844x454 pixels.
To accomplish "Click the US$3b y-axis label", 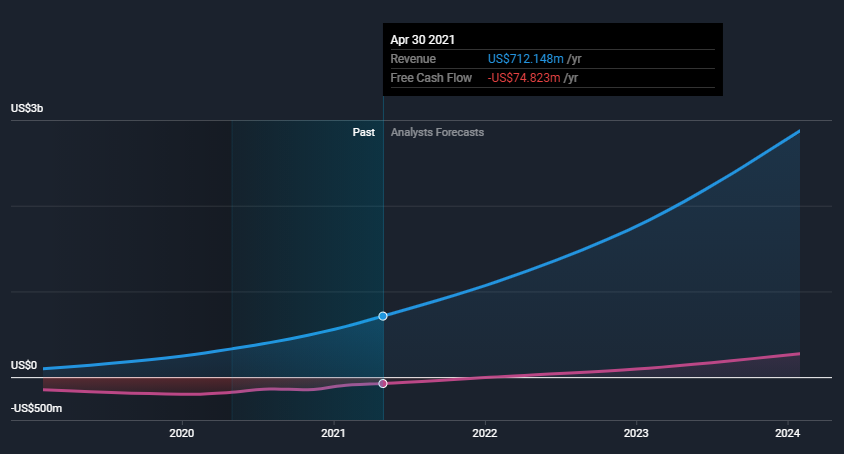I will (27, 108).
